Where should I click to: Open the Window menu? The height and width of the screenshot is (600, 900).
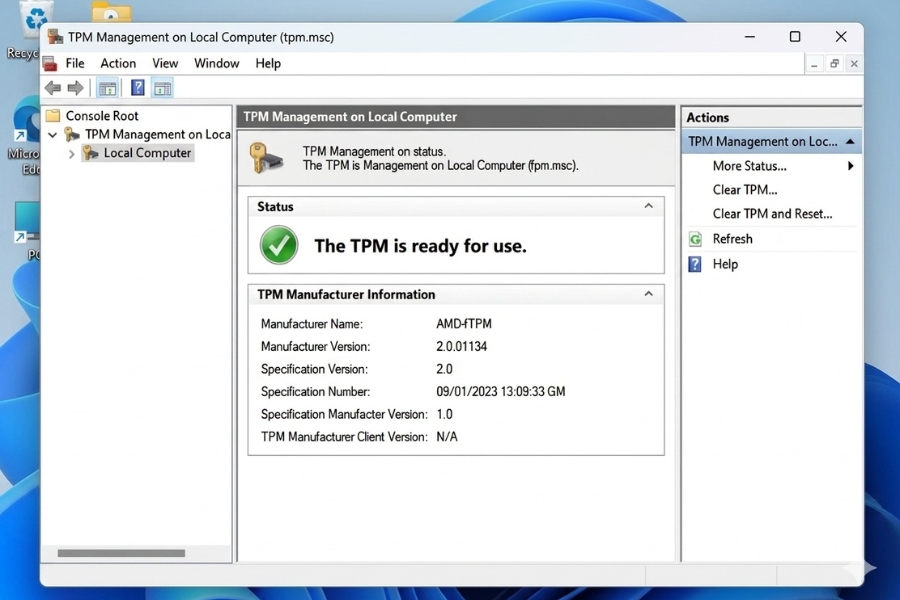click(x=216, y=63)
